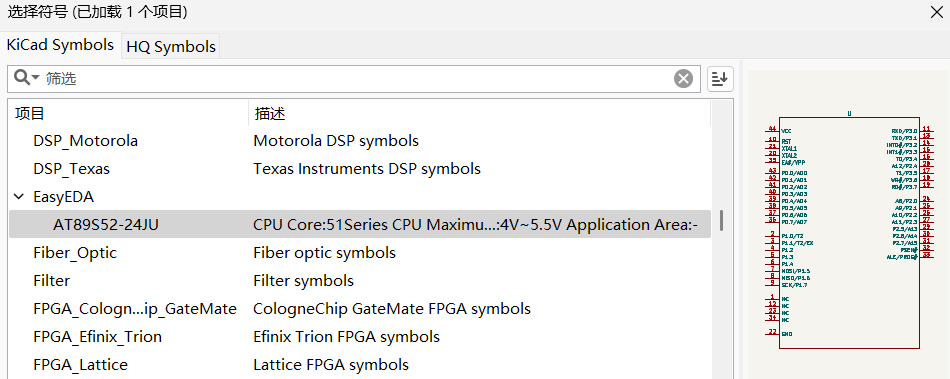
Task: Switch to the HQ Symbols tab
Action: click(x=171, y=47)
